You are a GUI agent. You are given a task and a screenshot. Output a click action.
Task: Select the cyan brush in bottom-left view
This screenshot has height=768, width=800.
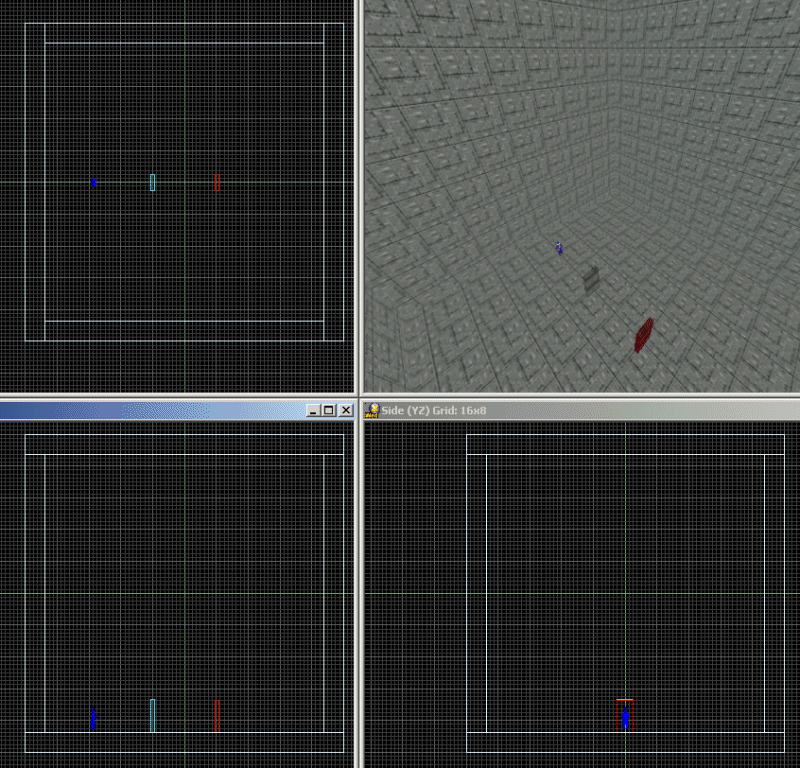tap(152, 715)
